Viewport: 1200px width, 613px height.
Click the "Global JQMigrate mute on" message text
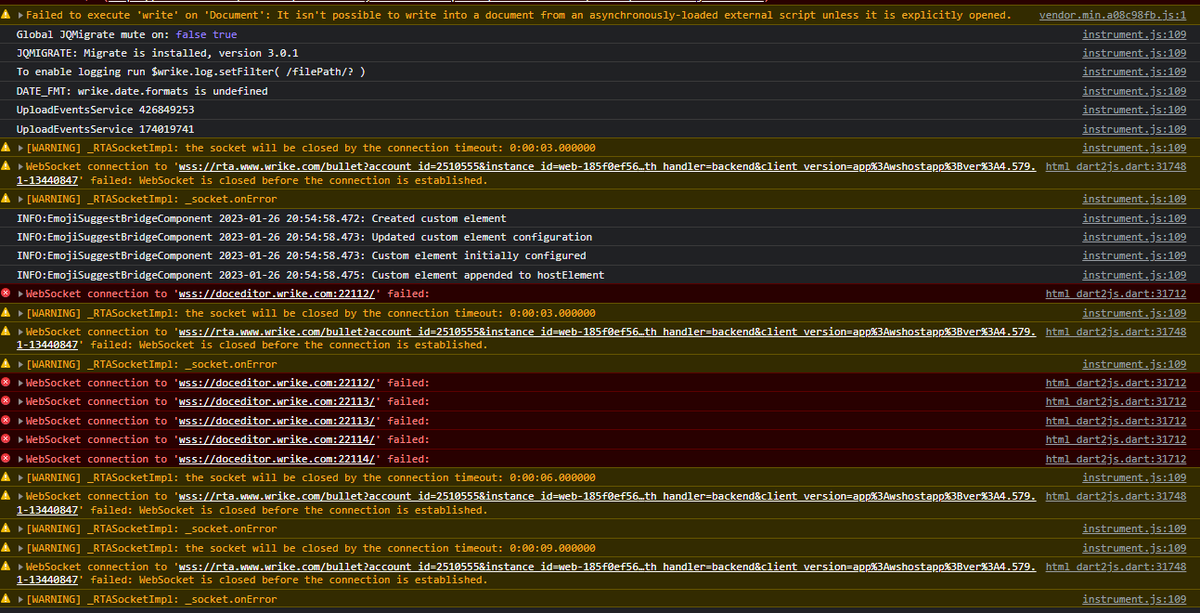[x=127, y=34]
